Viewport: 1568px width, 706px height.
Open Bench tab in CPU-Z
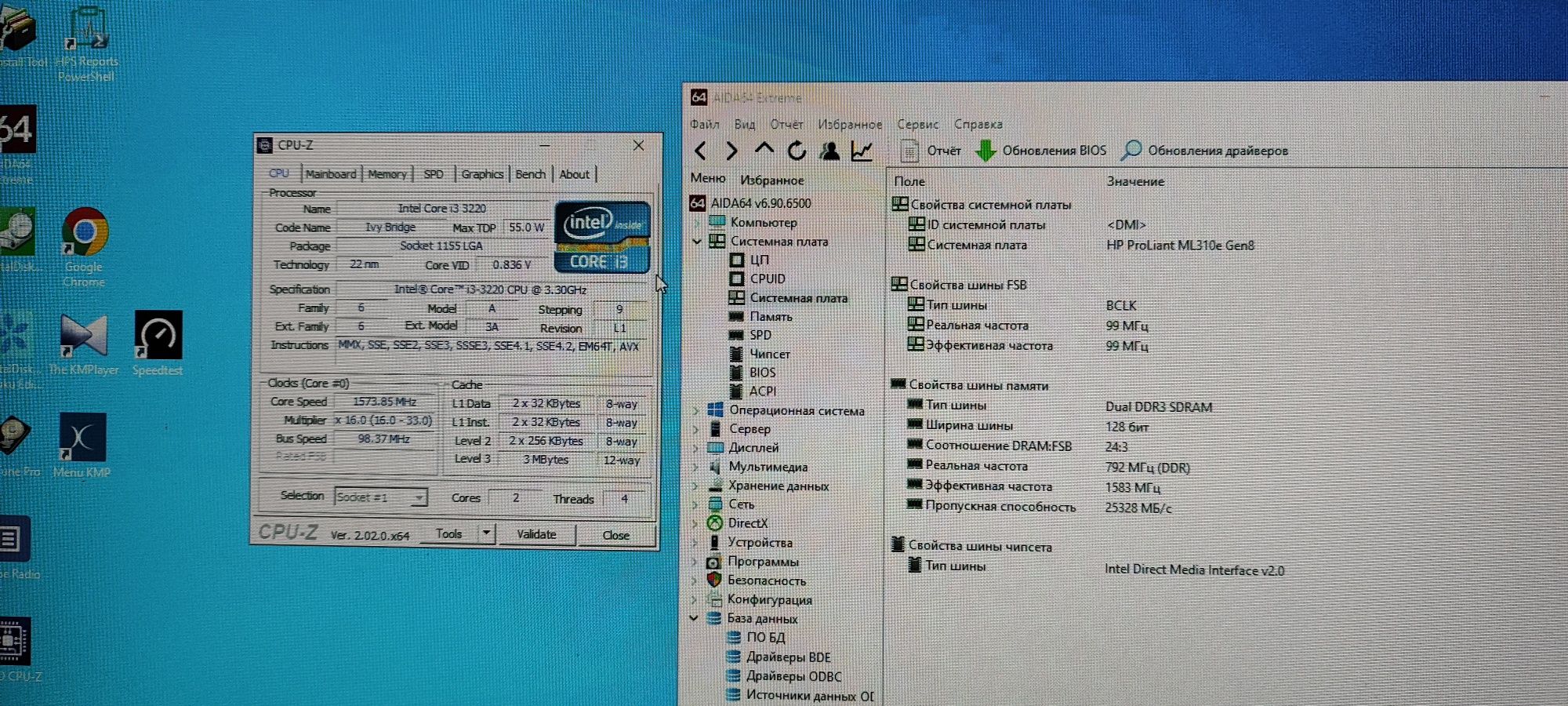(x=531, y=174)
